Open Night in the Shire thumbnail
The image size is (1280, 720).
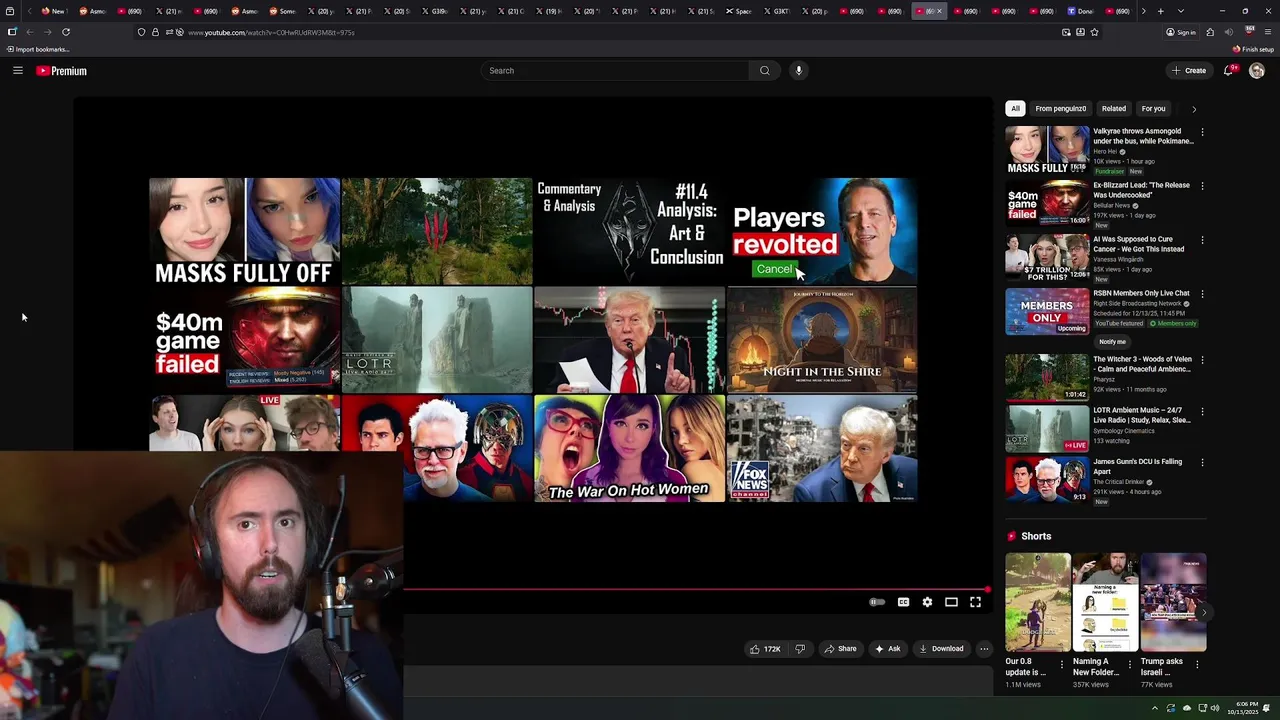click(822, 340)
